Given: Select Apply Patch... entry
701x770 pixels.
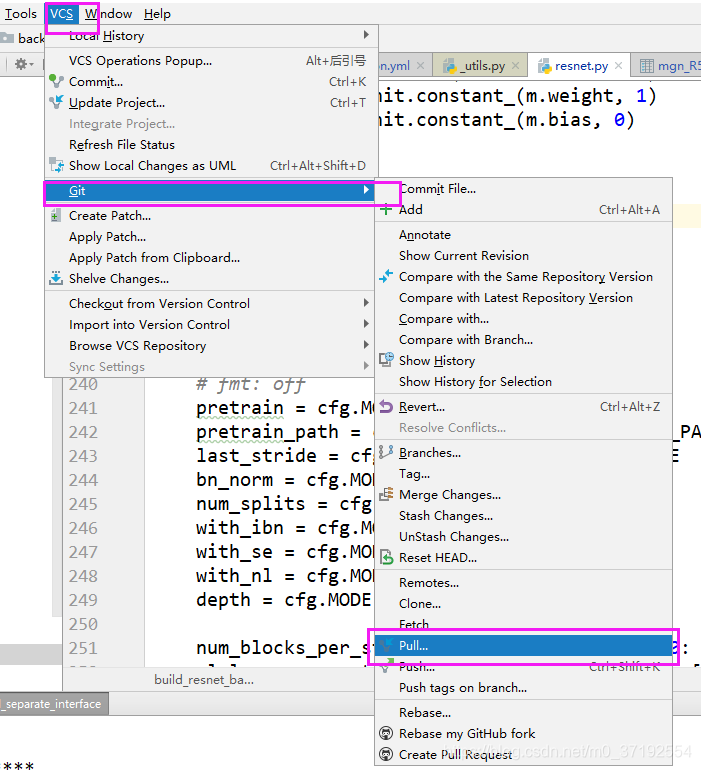Looking at the screenshot, I should tap(211, 237).
